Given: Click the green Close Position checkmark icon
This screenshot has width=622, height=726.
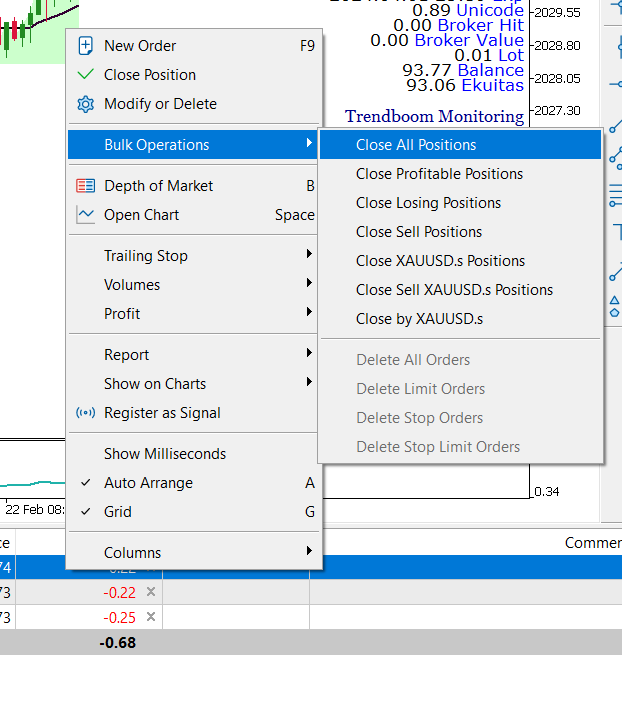Looking at the screenshot, I should click(86, 75).
